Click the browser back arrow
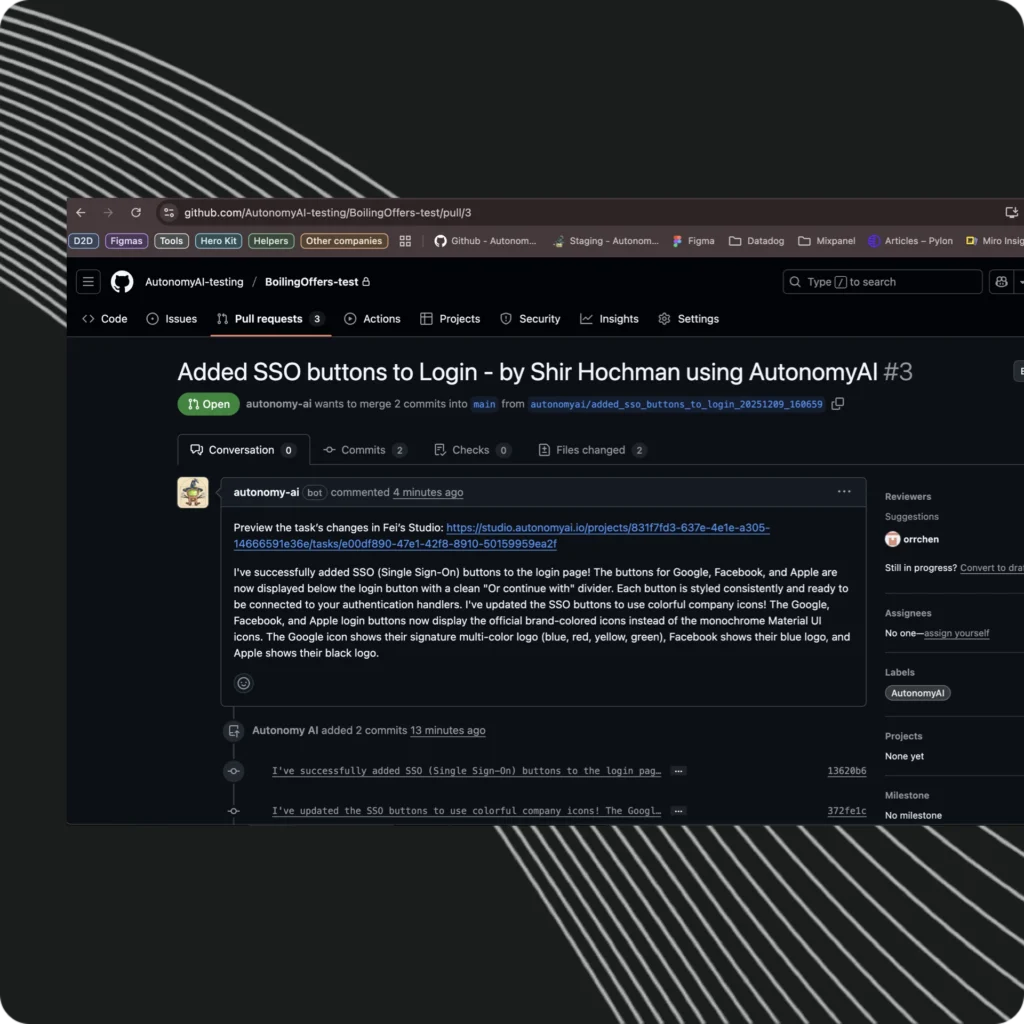1024x1024 pixels. 81,213
